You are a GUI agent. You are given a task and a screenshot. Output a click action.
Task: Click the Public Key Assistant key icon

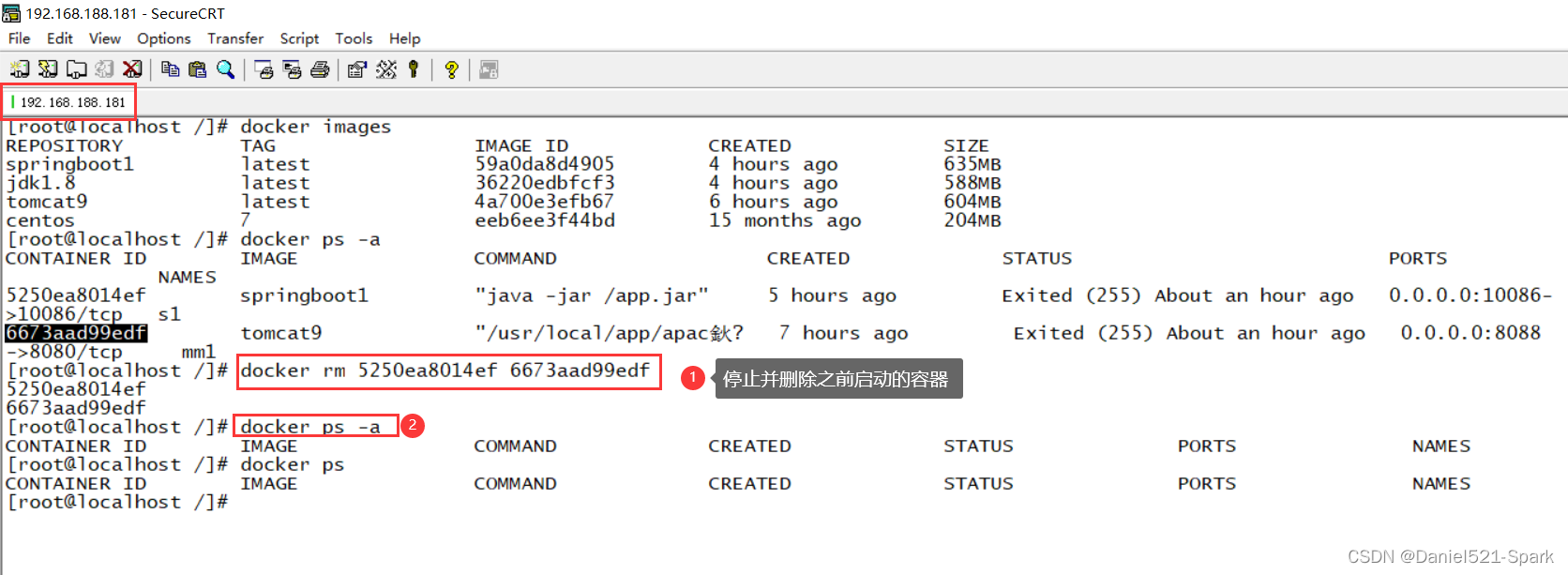pos(414,69)
